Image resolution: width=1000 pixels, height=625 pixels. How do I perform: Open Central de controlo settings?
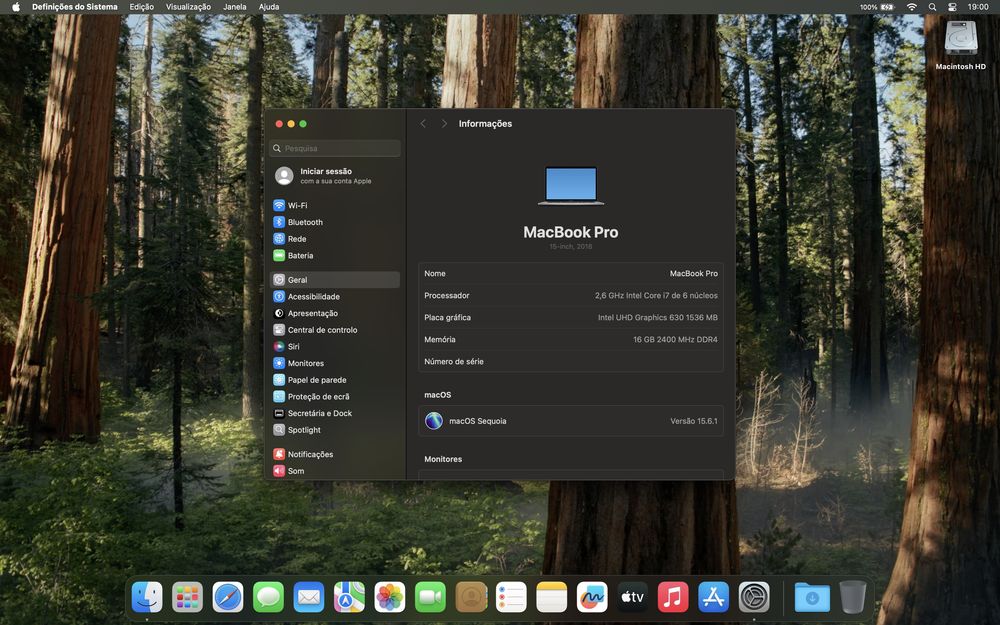click(x=335, y=330)
